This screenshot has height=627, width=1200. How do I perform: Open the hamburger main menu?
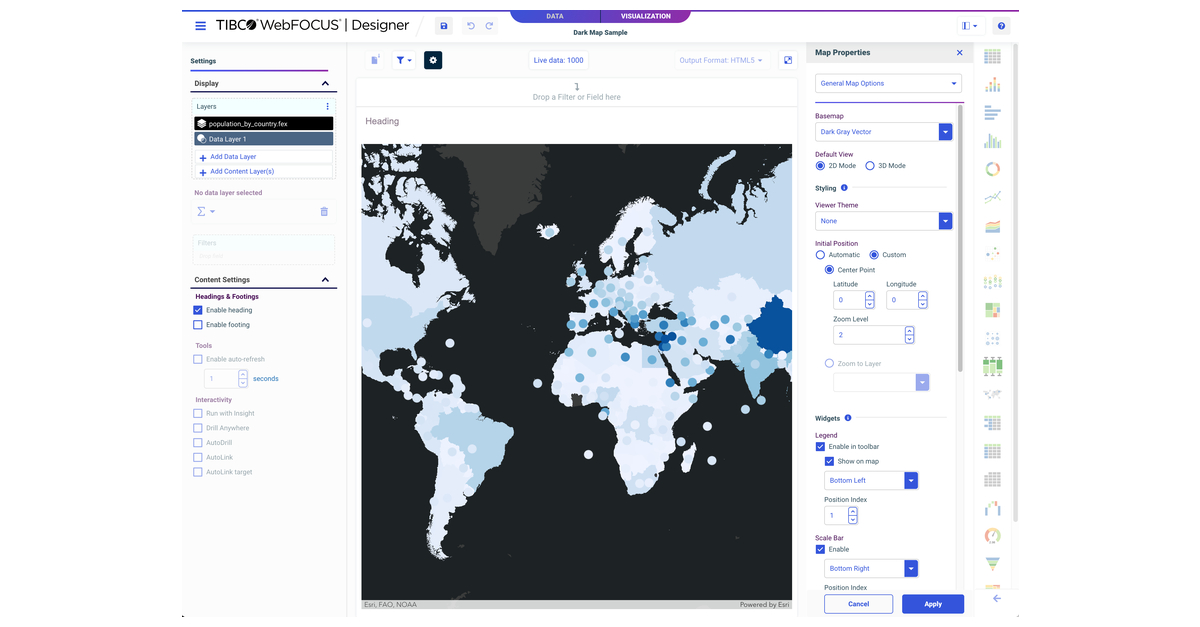(201, 26)
